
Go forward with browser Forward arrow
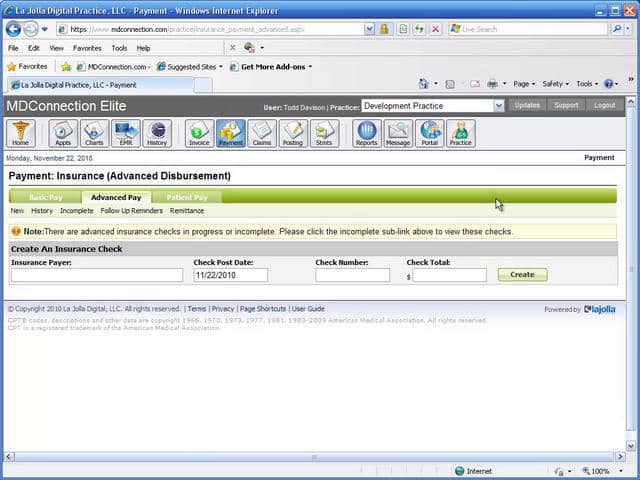[31, 29]
